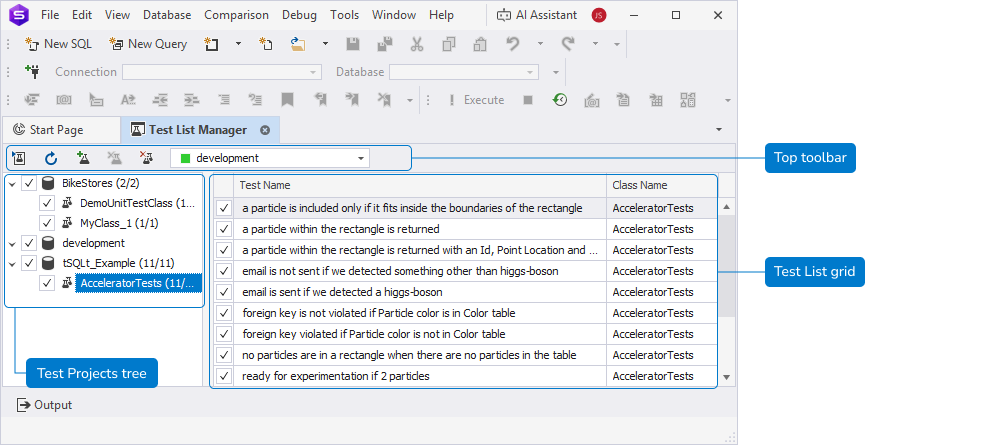This screenshot has width=1000, height=445.
Task: Click the Refresh icon in Test List toolbar
Action: coord(51,158)
